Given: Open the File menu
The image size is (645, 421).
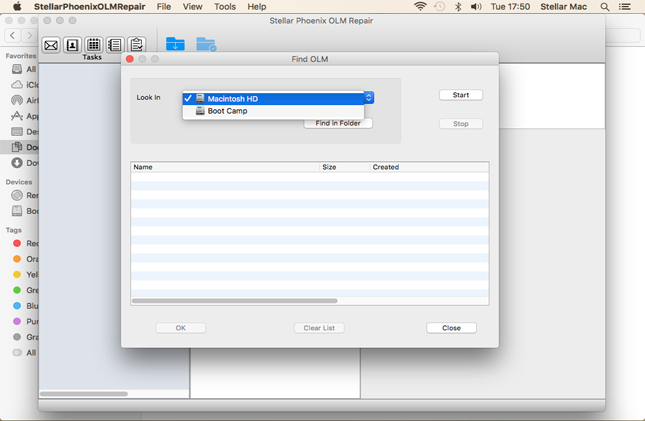Looking at the screenshot, I should pyautogui.click(x=163, y=7).
